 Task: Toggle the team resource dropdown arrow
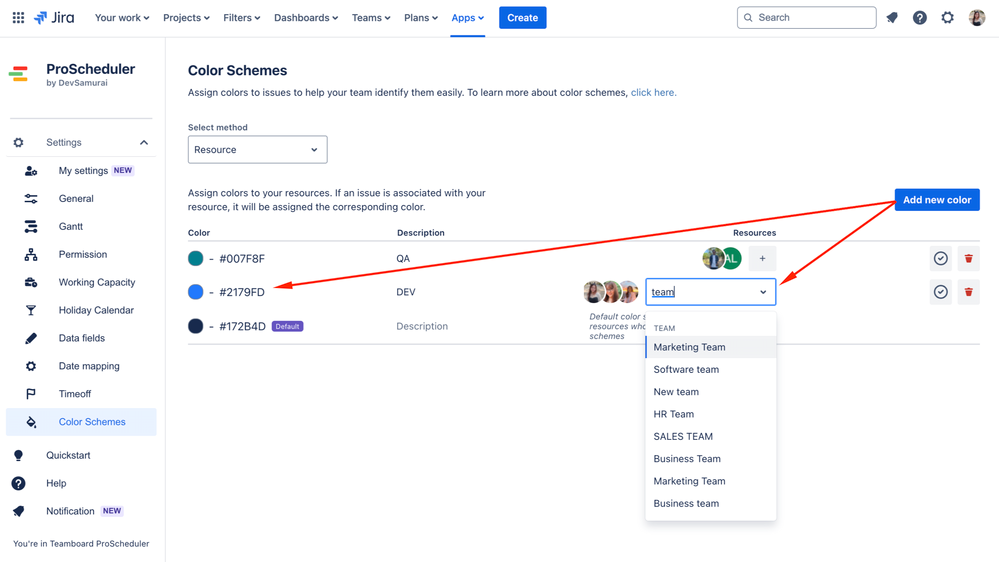tap(763, 292)
